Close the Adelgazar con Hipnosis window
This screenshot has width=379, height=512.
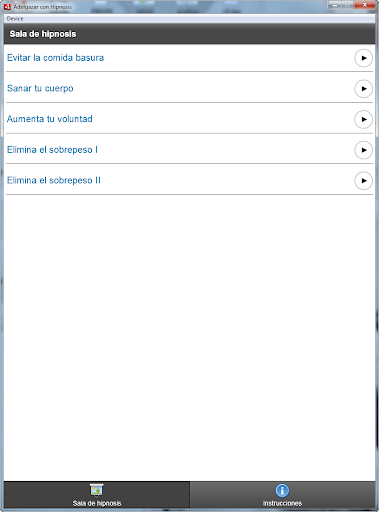click(364, 5)
